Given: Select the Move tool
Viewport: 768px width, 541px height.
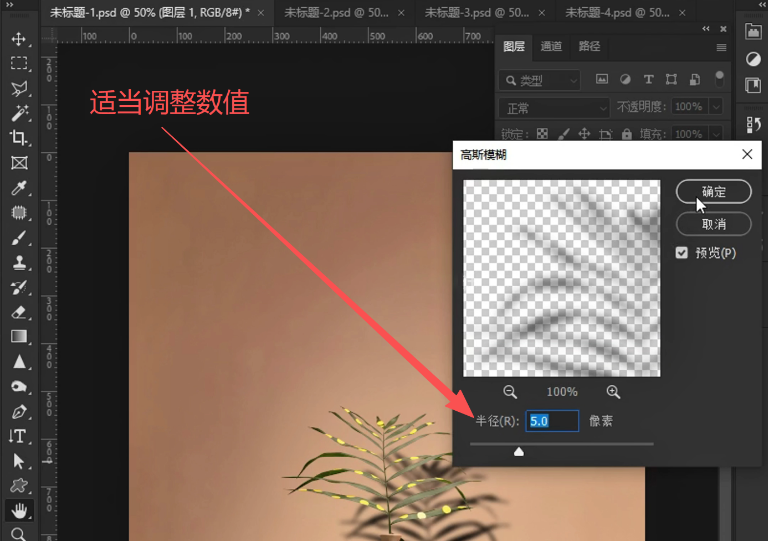Looking at the screenshot, I should click(x=19, y=39).
